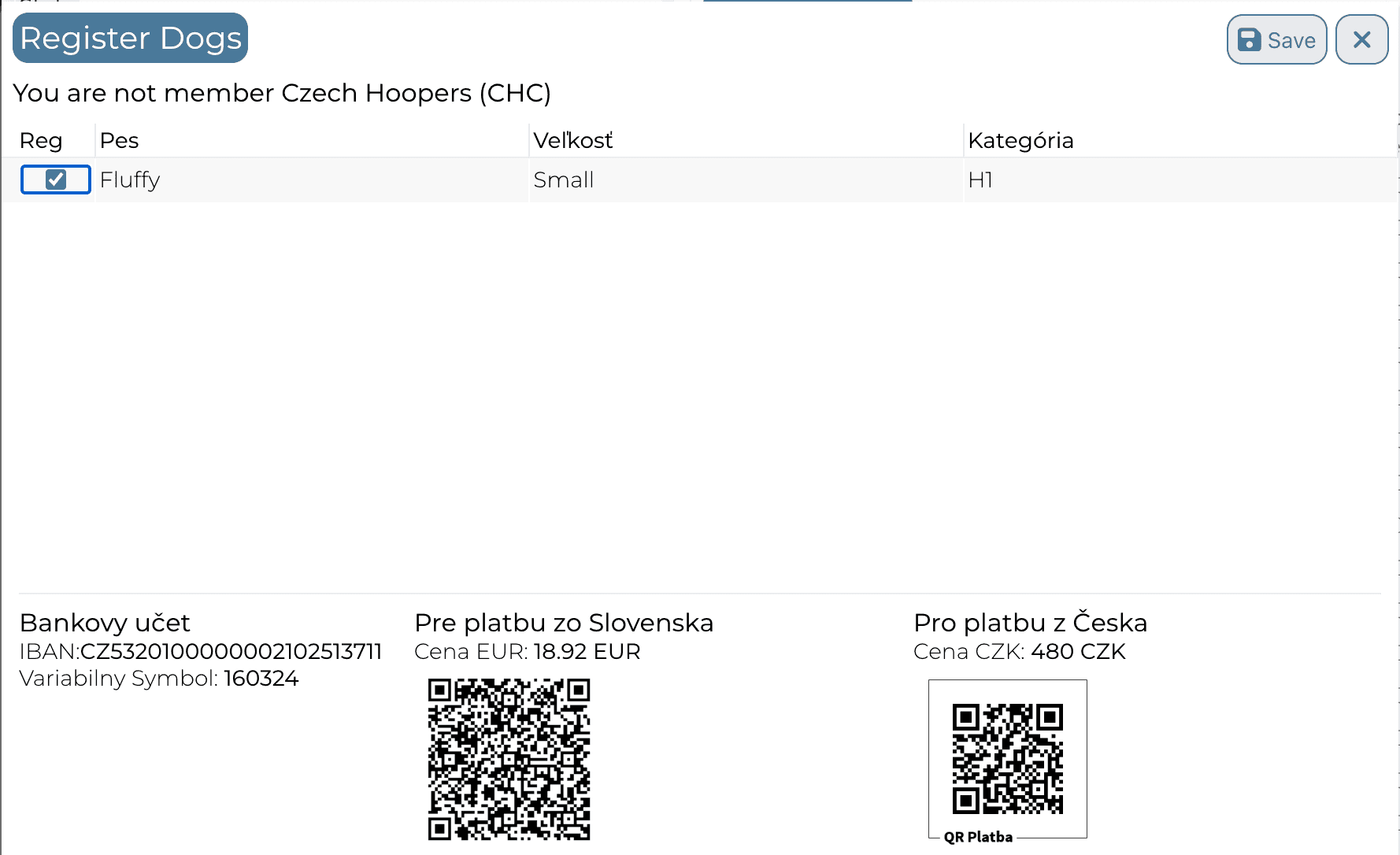The height and width of the screenshot is (855, 1400).
Task: Click the Slovak payment QR code
Action: (x=509, y=760)
